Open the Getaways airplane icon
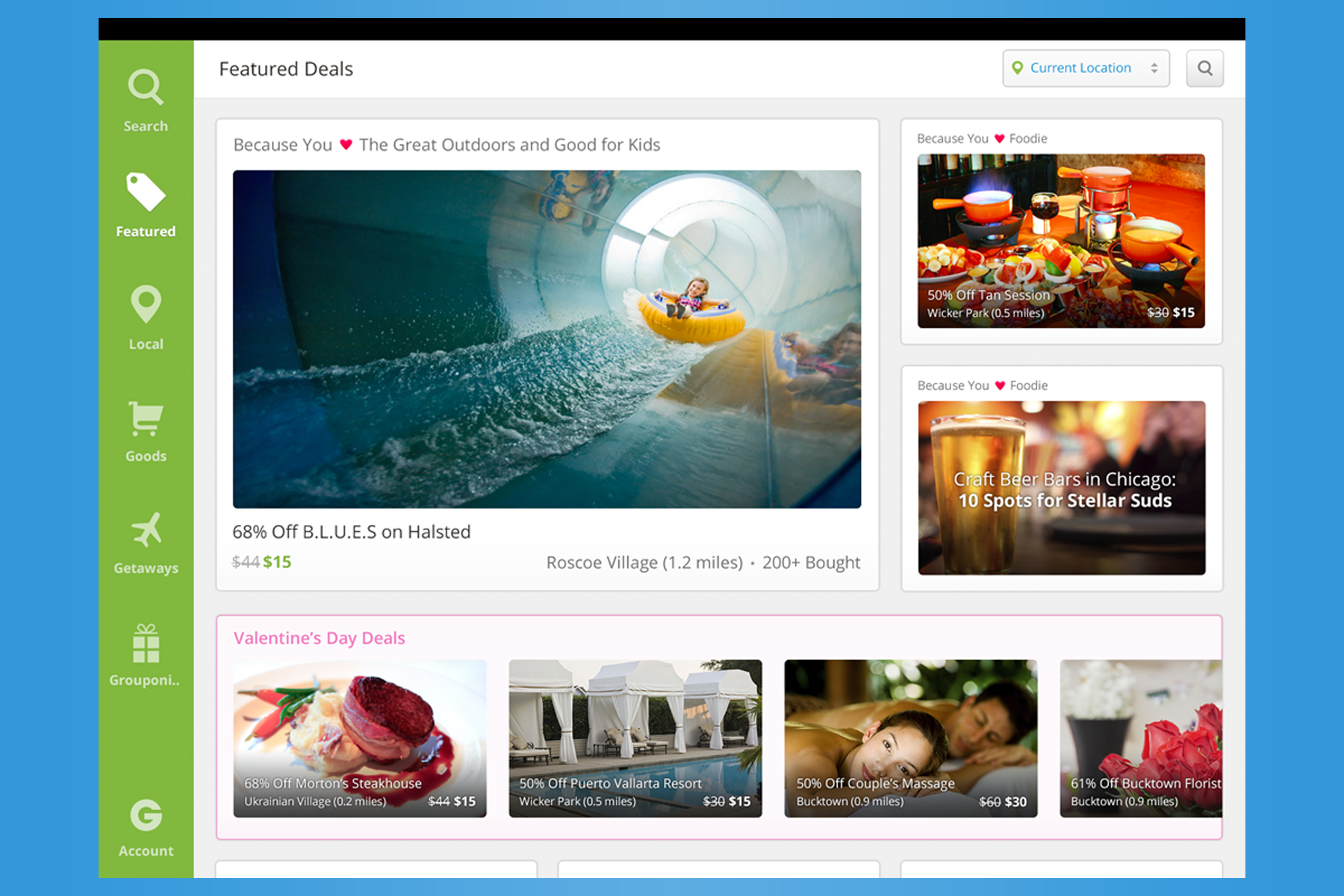This screenshot has width=1344, height=896. pos(146,529)
